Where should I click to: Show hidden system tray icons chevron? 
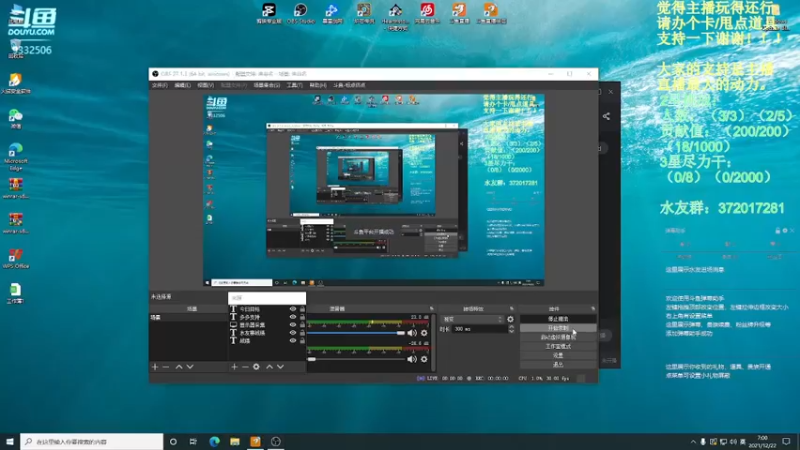click(x=693, y=442)
